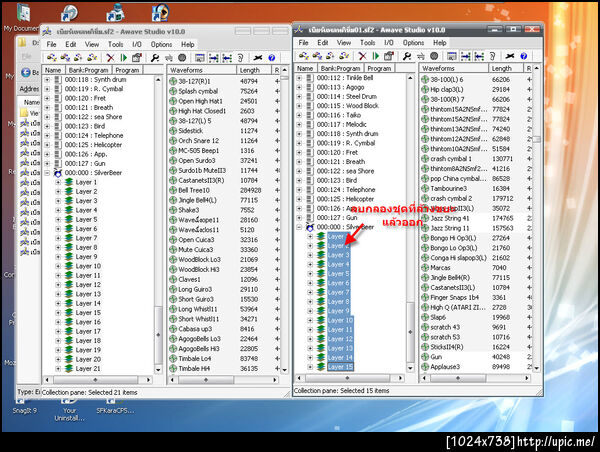Screen dimensions: 600x452
Task: Click Bank:Program column header in left window
Action: click(x=88, y=70)
